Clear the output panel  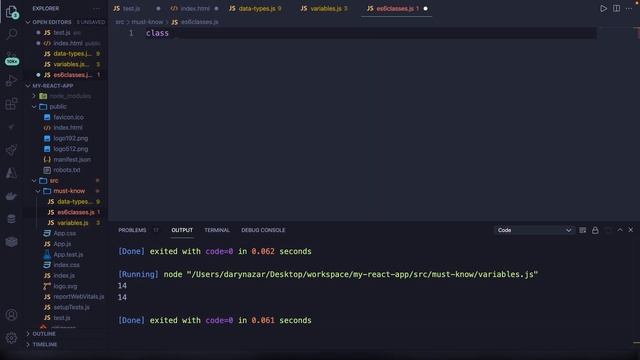582,230
